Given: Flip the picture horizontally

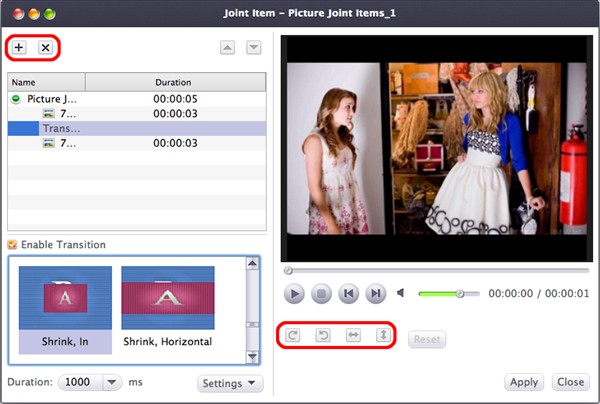Looking at the screenshot, I should click(x=352, y=335).
